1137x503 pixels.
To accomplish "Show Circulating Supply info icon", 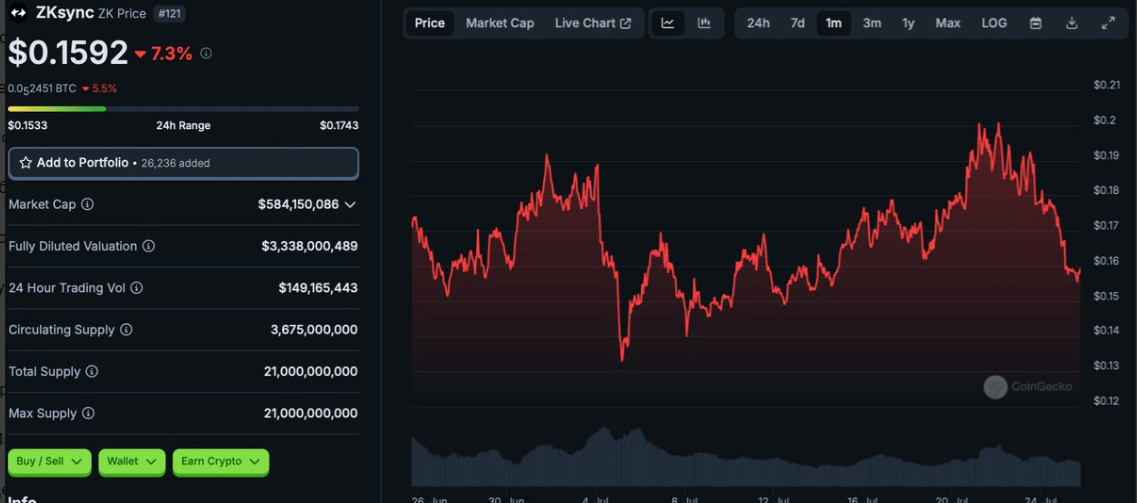I will (126, 330).
